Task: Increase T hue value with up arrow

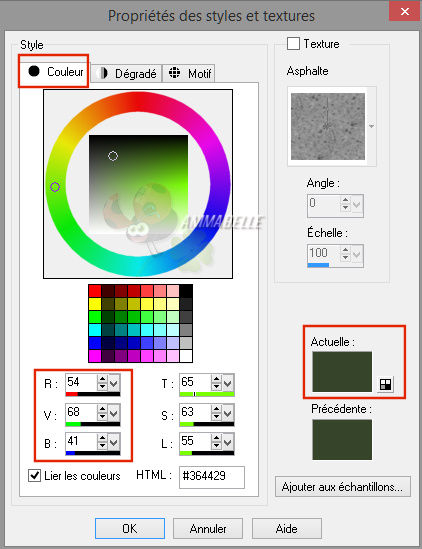Action: tap(216, 380)
